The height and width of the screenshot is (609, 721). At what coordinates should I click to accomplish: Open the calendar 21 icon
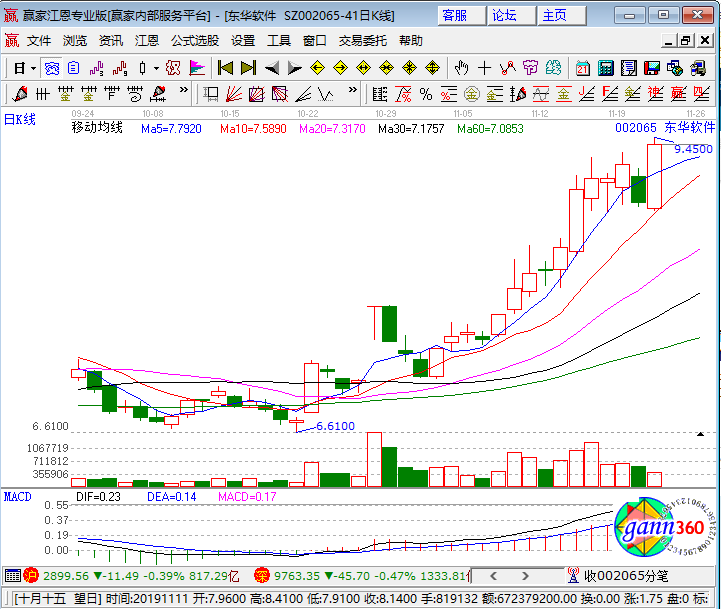(583, 69)
